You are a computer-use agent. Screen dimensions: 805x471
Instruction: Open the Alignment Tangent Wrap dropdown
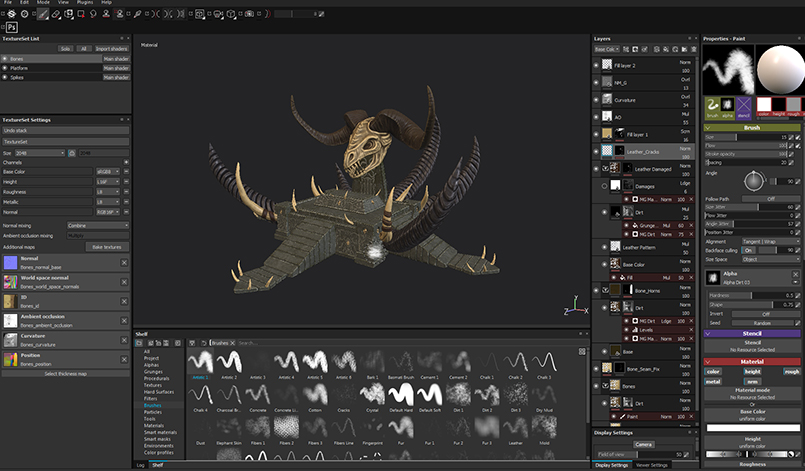771,241
